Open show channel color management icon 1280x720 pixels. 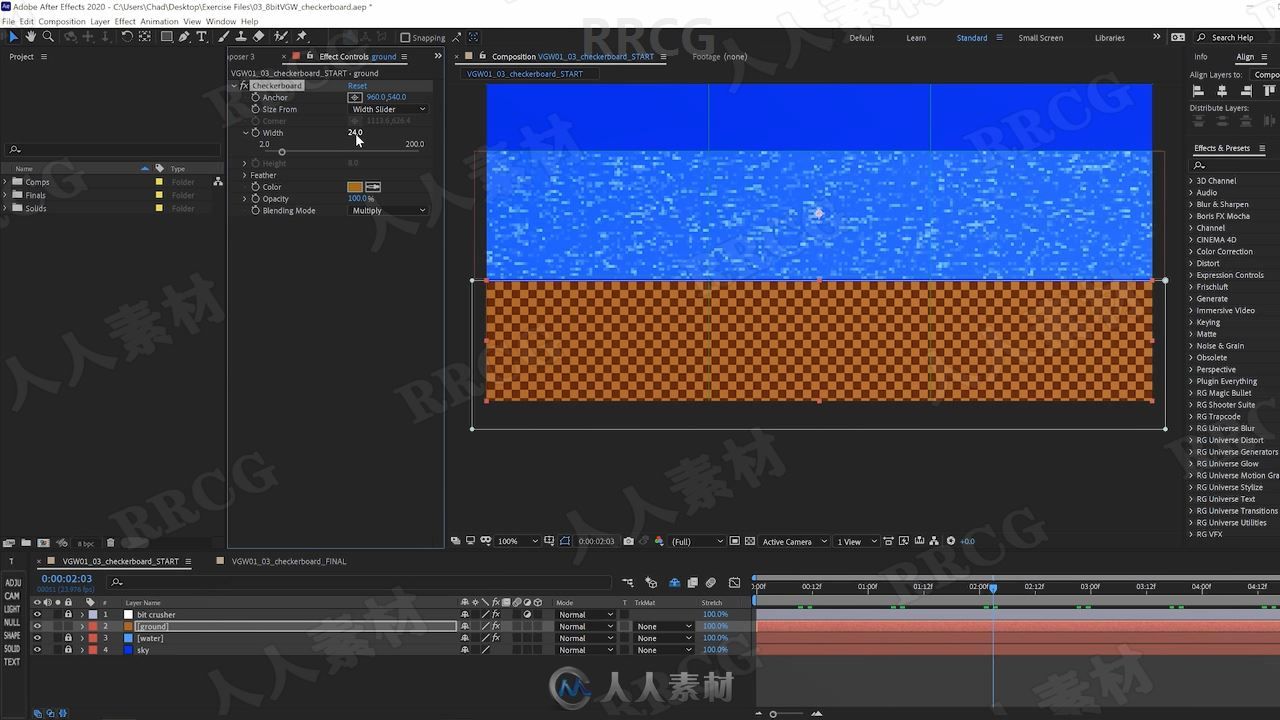coord(659,541)
